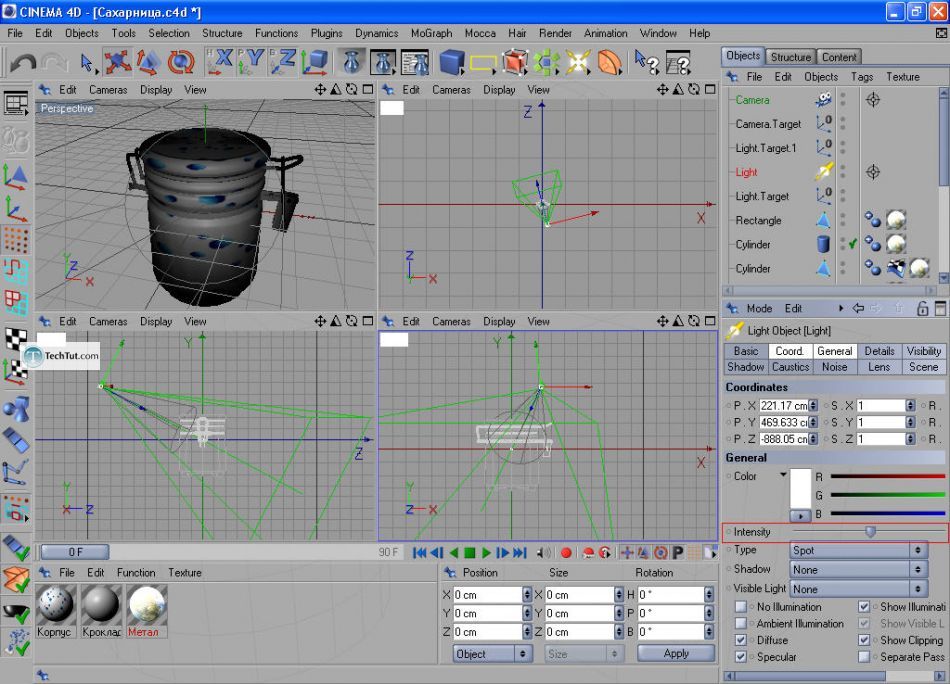
Task: Open the MoGraph menu
Action: (431, 33)
